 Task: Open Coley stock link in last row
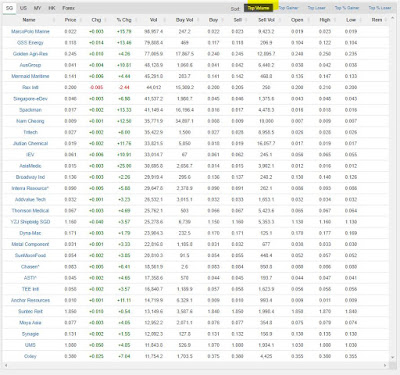[x=30, y=356]
